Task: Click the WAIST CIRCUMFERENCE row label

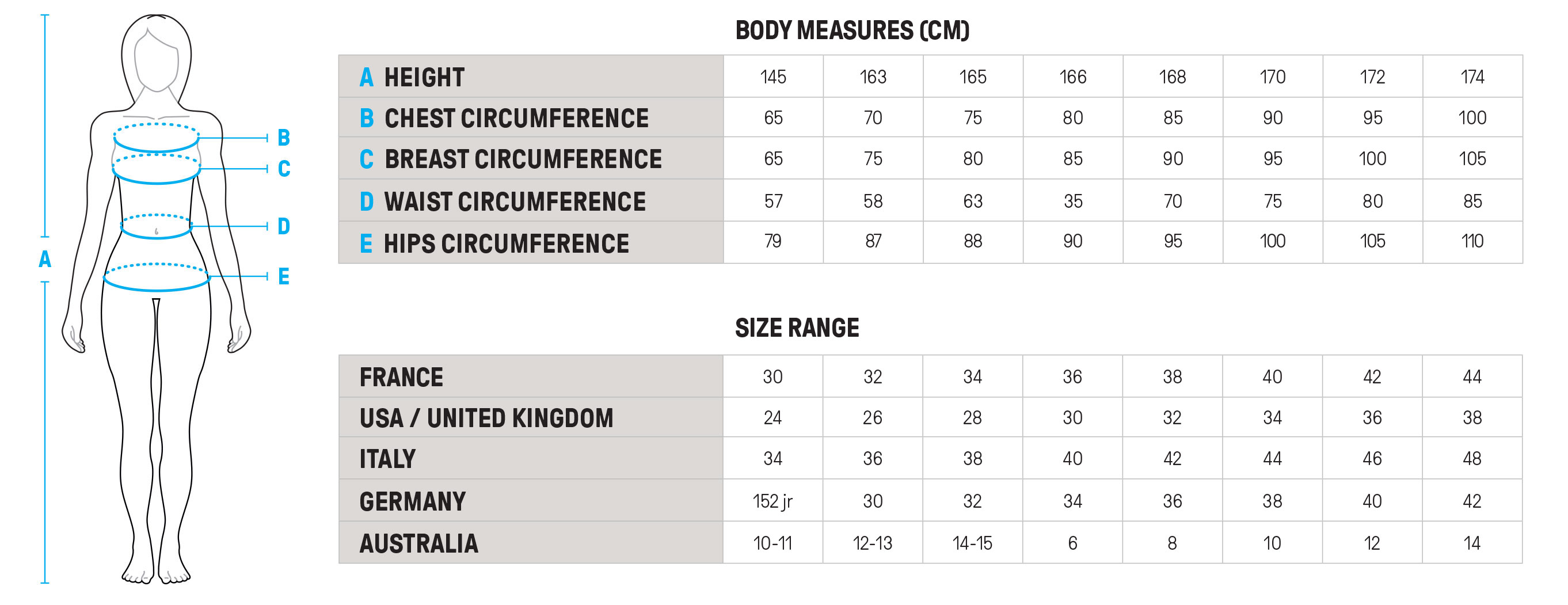Action: point(515,201)
